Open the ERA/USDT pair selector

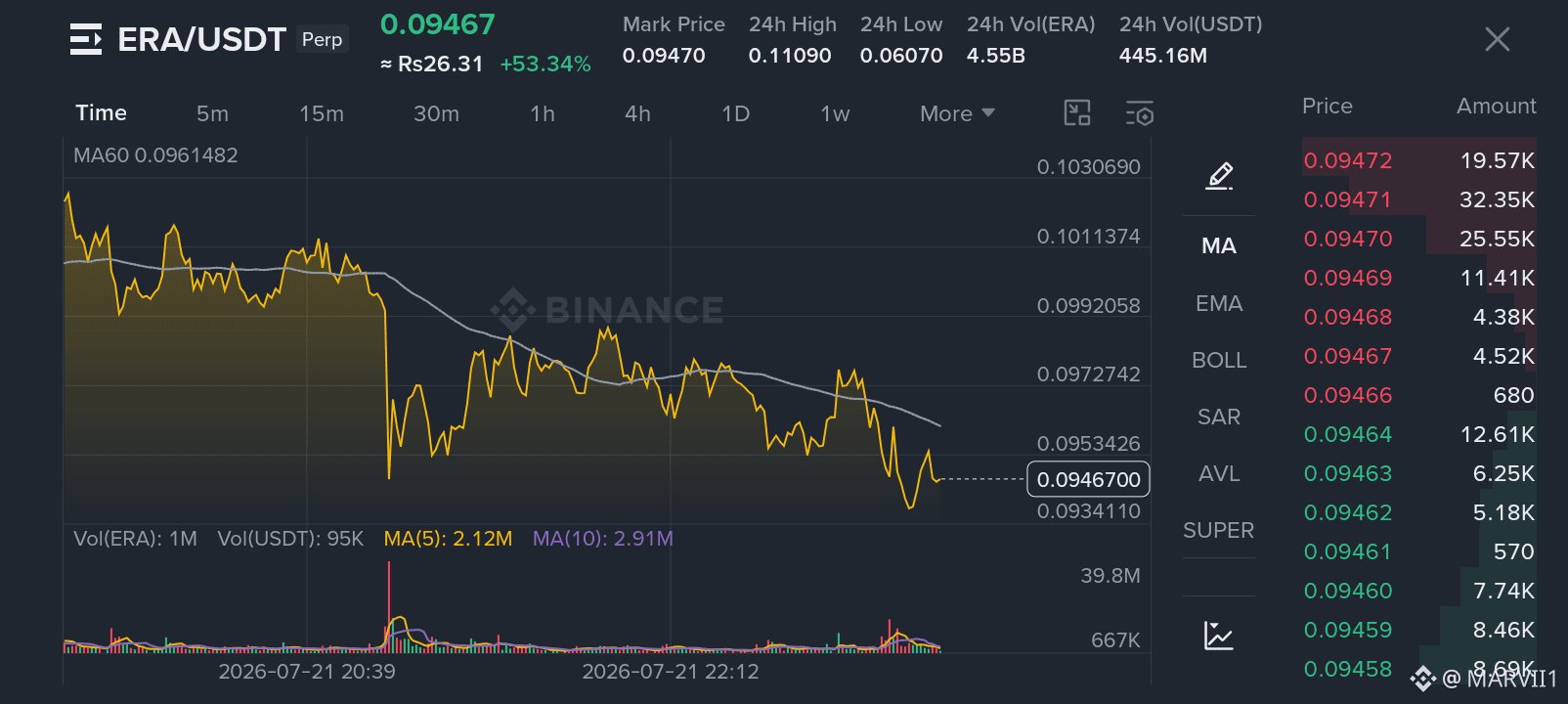[201, 39]
